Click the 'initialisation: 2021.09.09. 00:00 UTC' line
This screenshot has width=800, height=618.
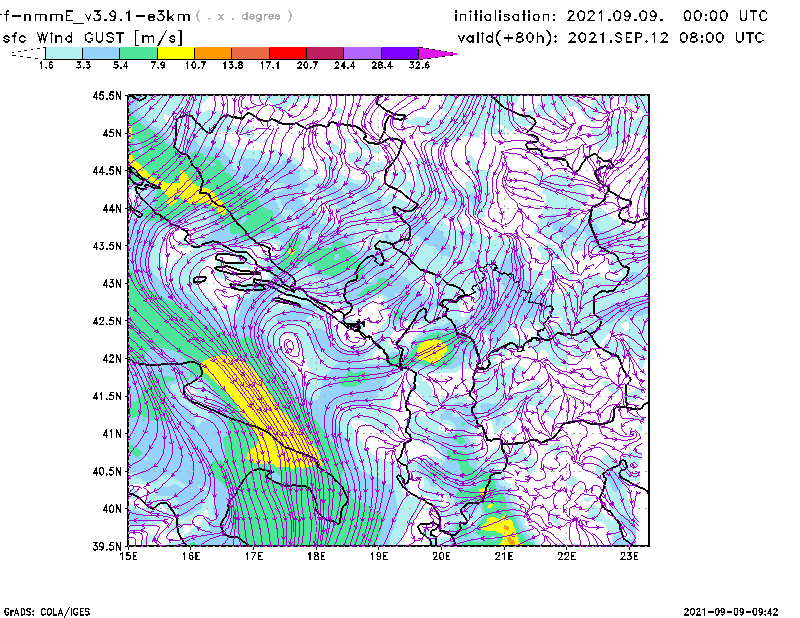[611, 16]
